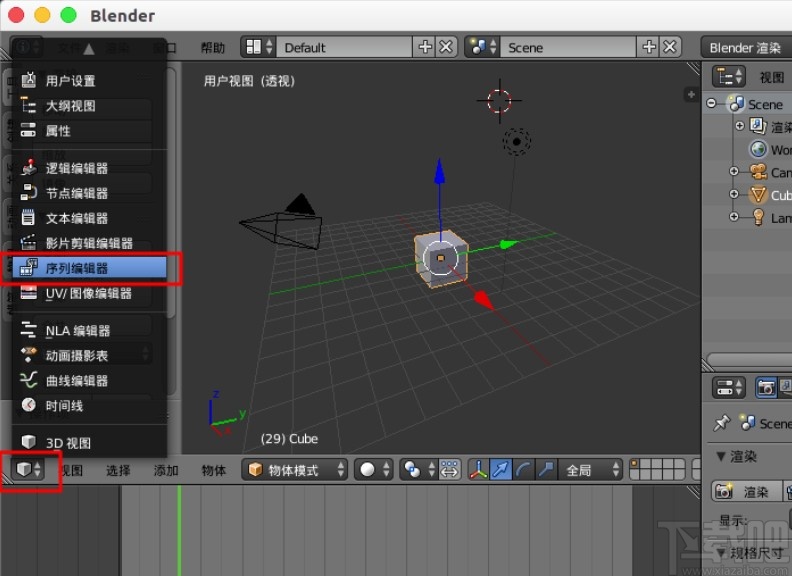Select the World globe item in the outliner
792x576 pixels.
point(758,149)
